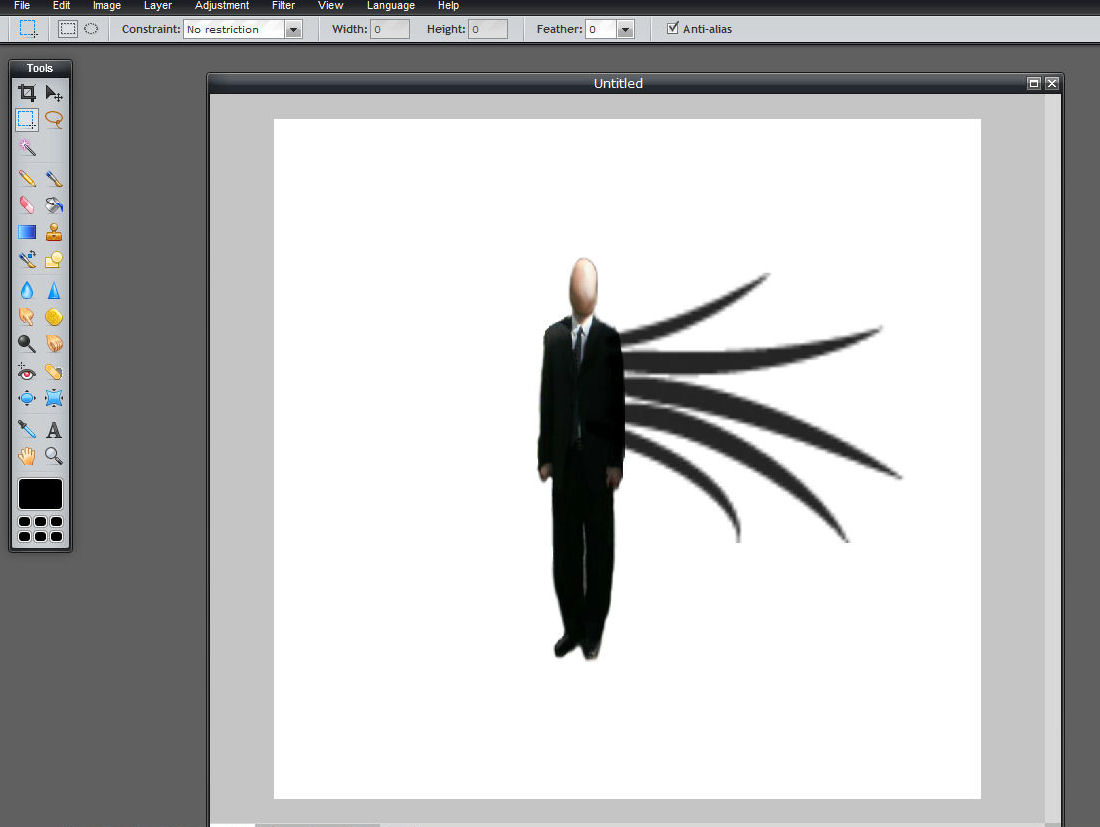1100x827 pixels.
Task: Select the Move tool
Action: (x=54, y=93)
